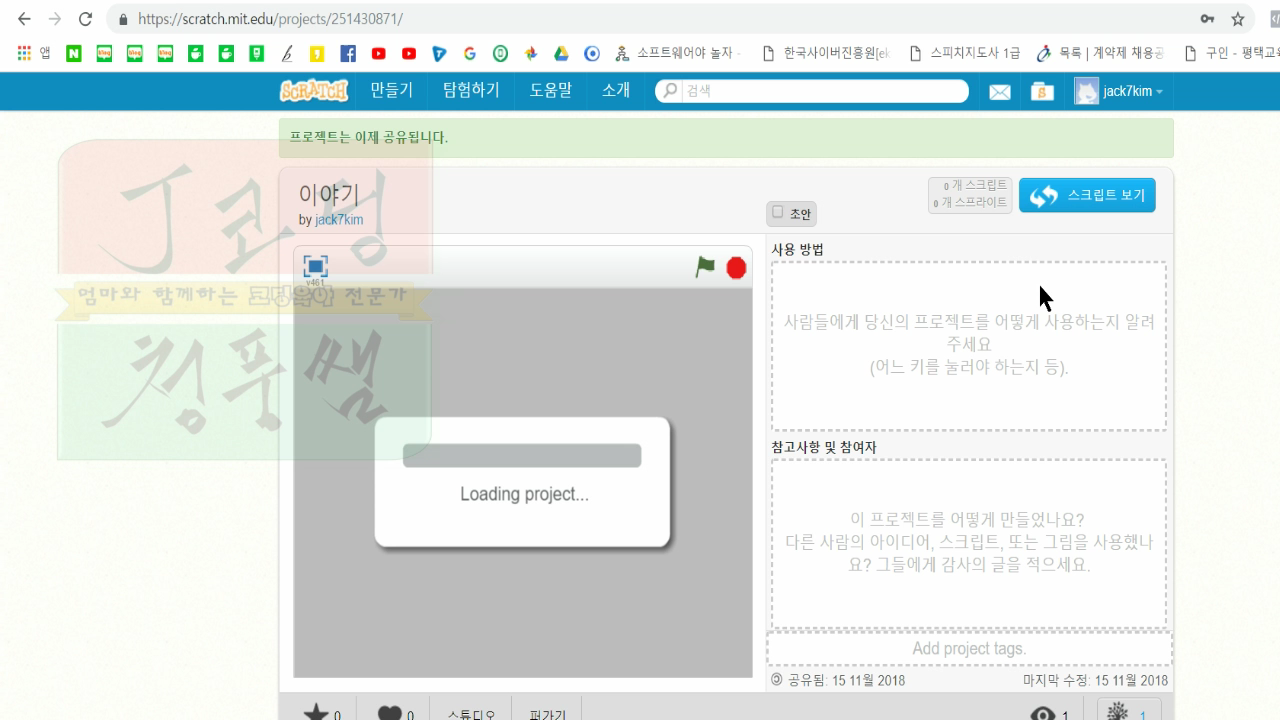Click the 스크립트 보기 button
This screenshot has height=720, width=1280.
1087,195
